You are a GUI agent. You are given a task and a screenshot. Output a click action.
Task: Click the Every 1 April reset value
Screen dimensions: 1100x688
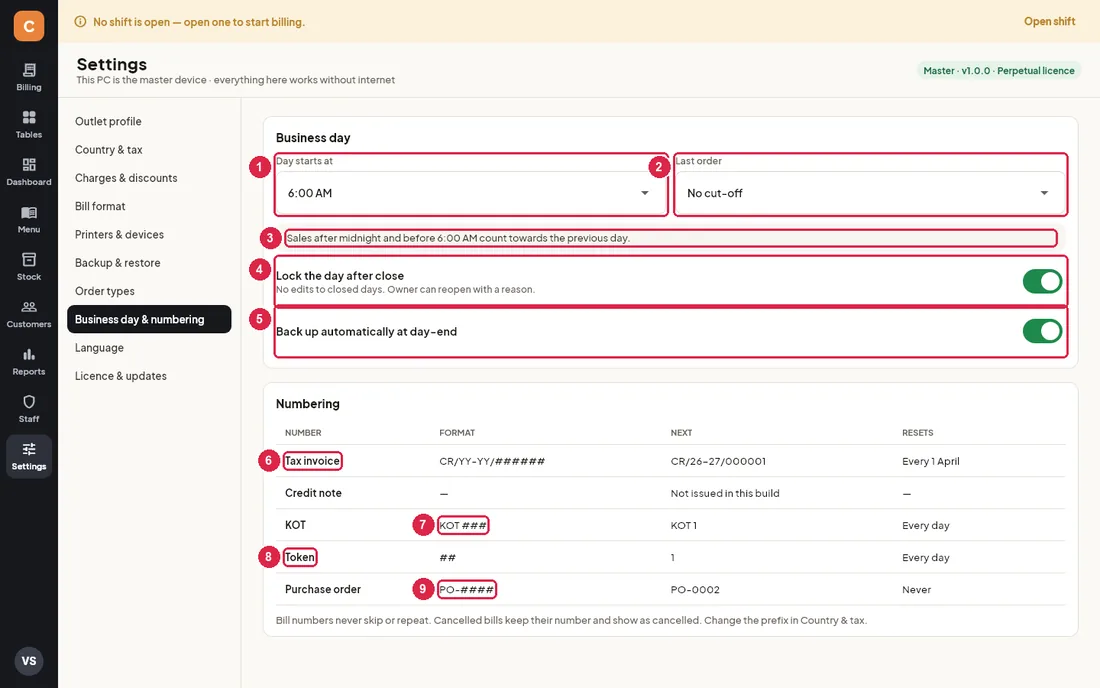(x=931, y=461)
